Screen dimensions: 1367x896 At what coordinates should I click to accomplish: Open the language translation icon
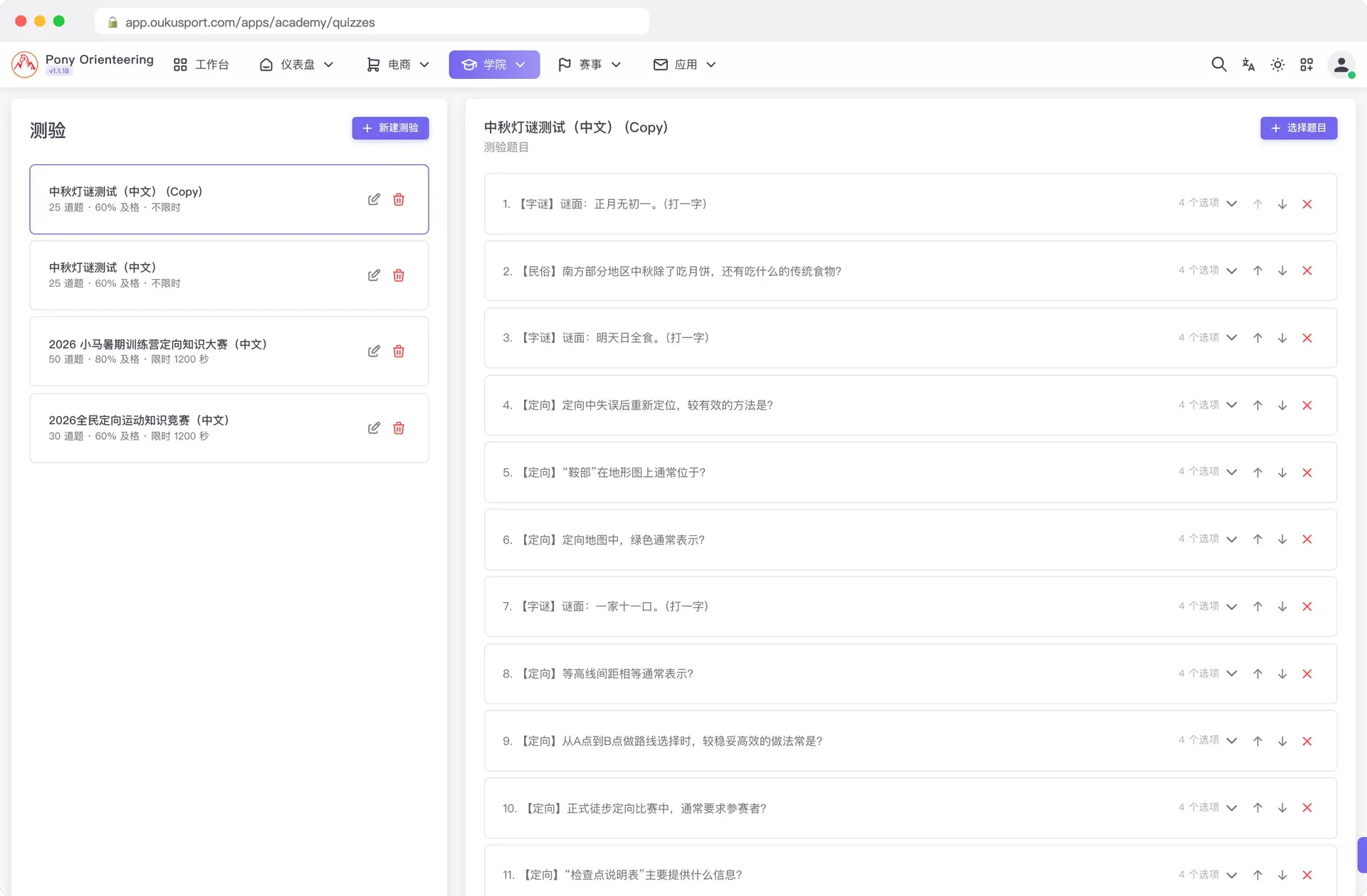click(x=1248, y=65)
